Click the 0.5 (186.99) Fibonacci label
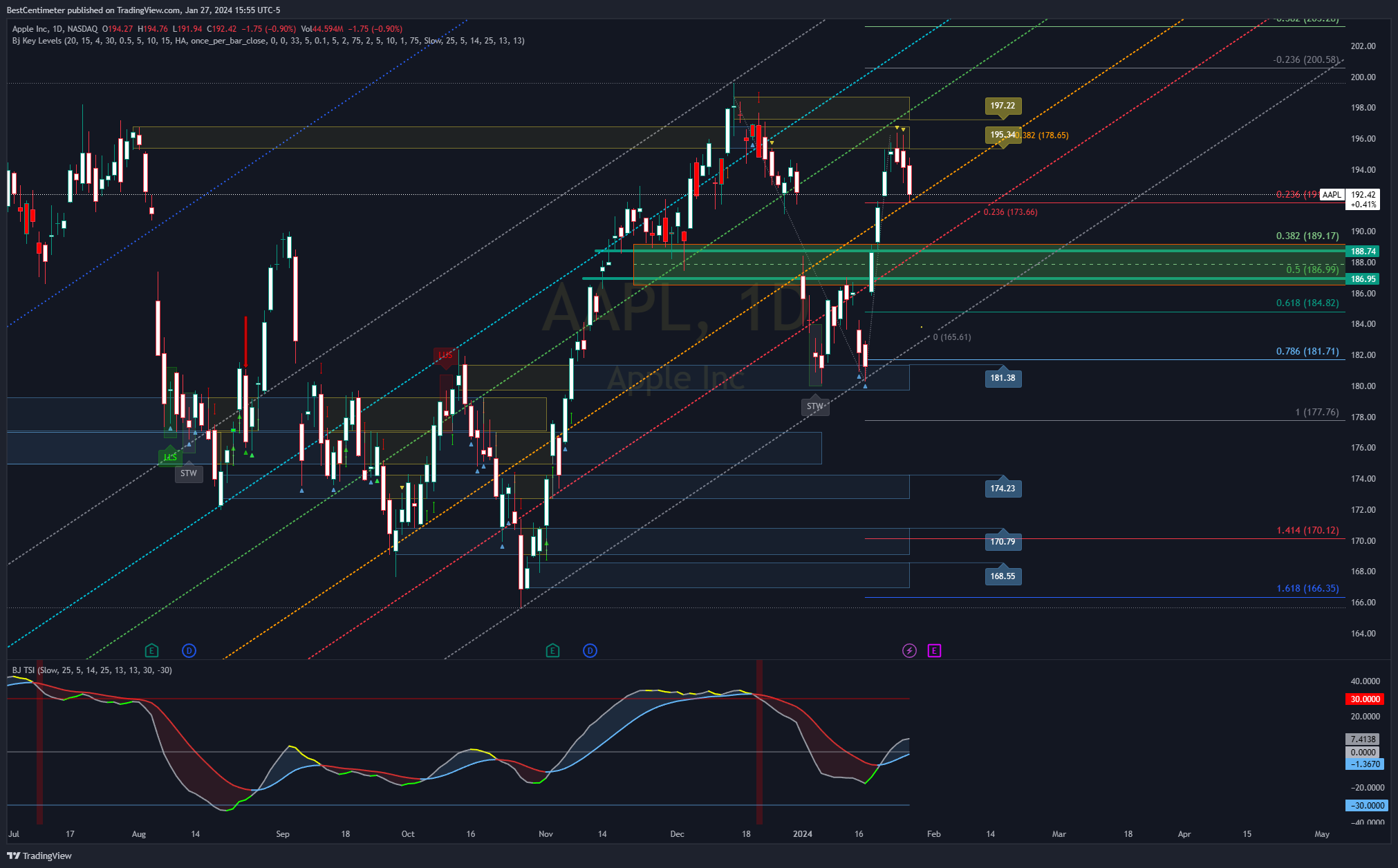 1312,270
